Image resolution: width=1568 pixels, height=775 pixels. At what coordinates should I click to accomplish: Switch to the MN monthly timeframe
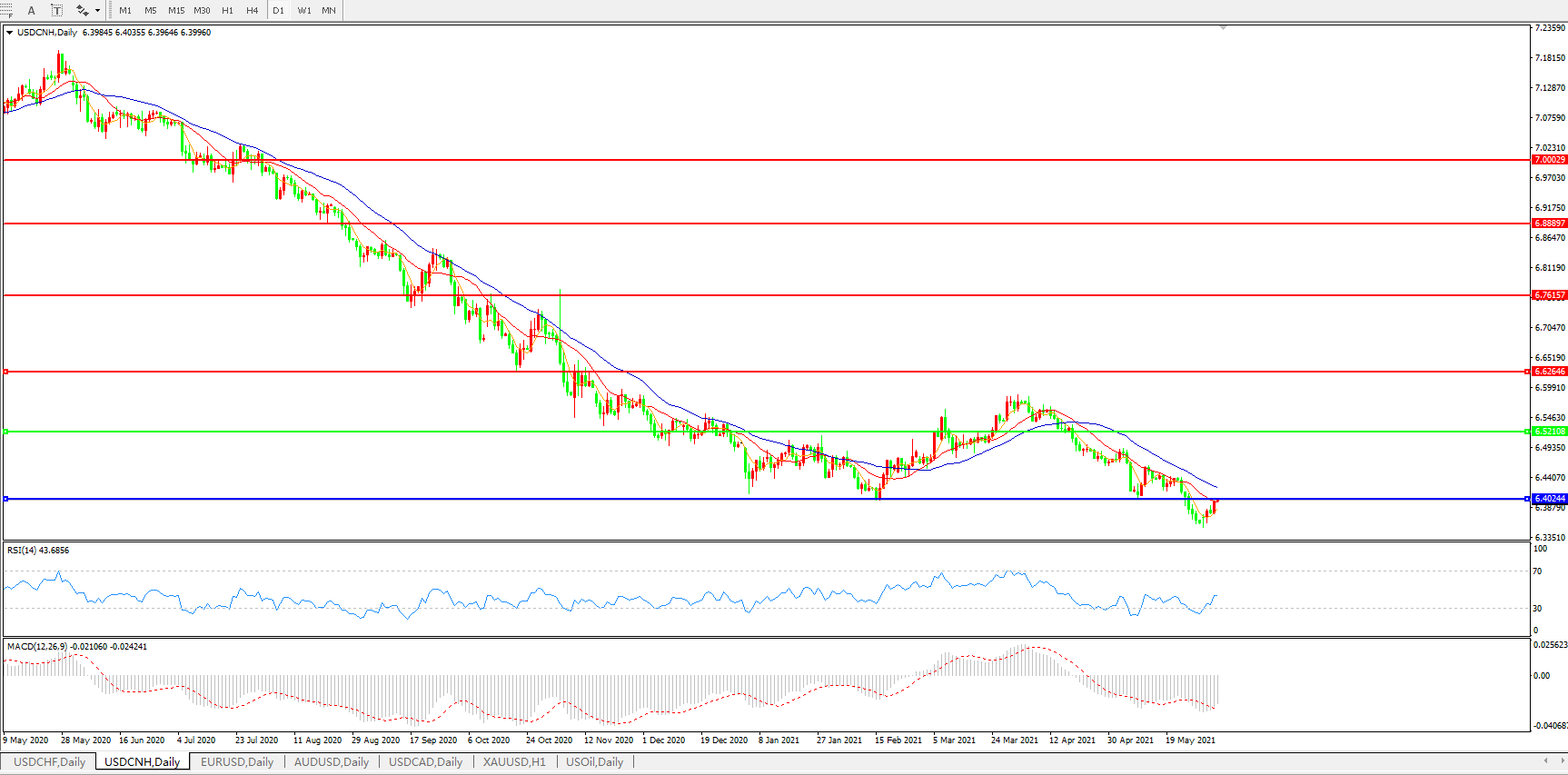coord(329,10)
